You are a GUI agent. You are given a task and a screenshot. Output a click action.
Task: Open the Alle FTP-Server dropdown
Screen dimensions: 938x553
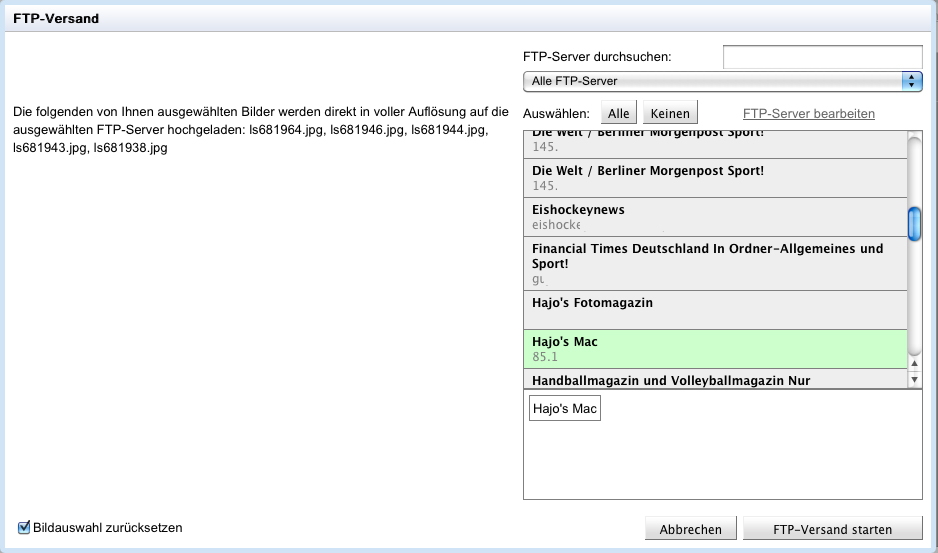[x=712, y=81]
